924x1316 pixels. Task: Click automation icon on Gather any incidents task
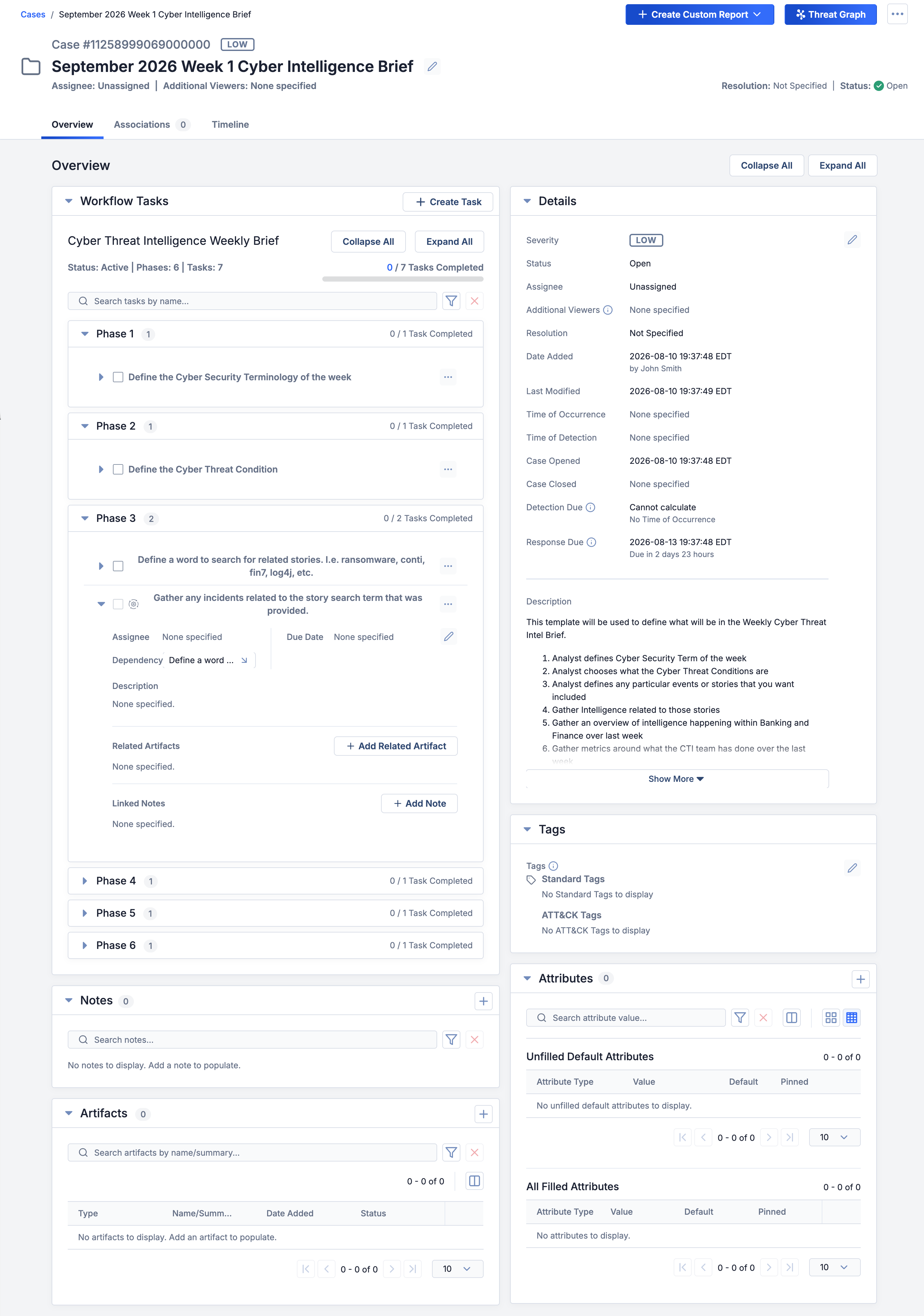(134, 604)
